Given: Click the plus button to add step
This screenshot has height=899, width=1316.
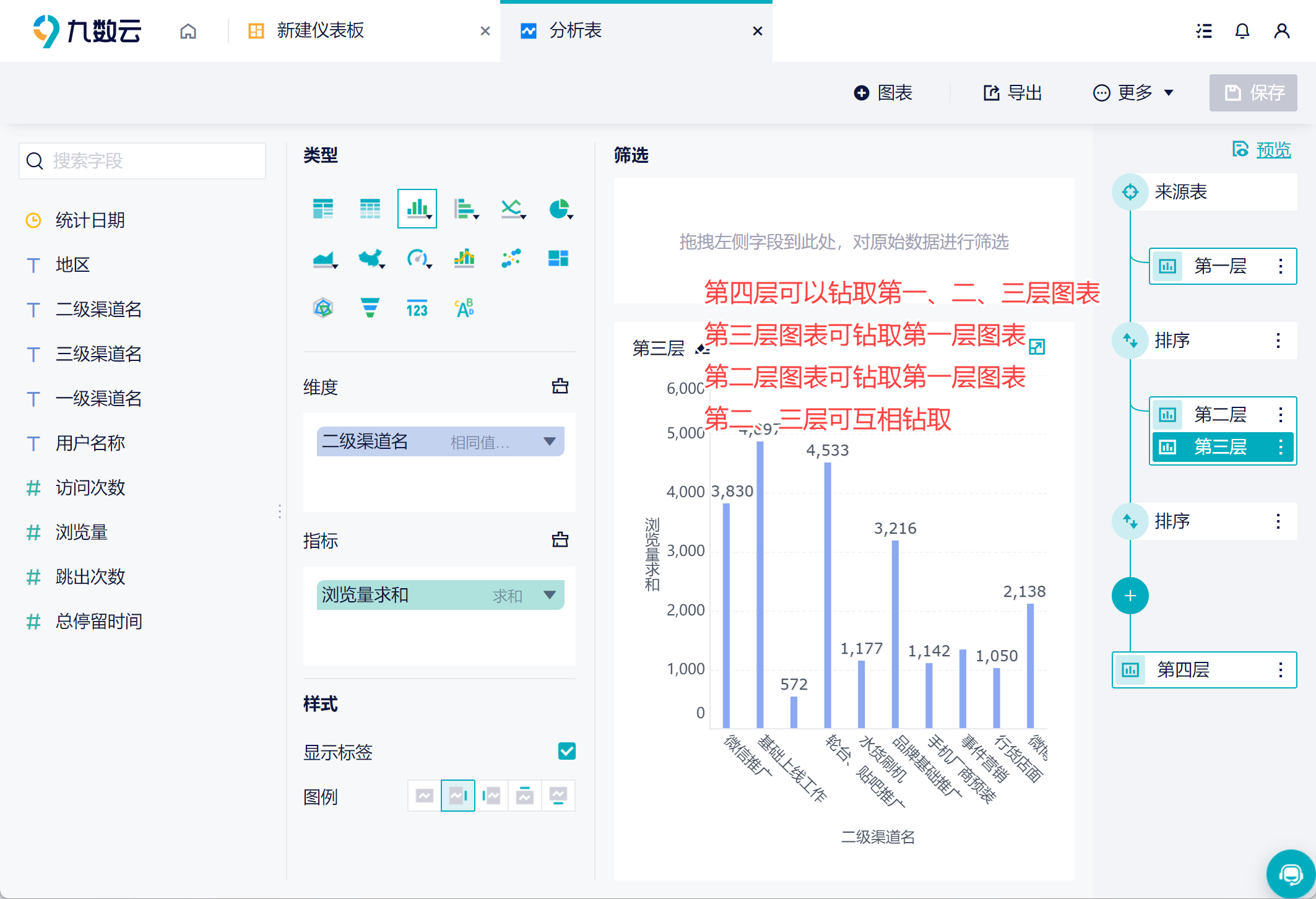Looking at the screenshot, I should coord(1130,596).
